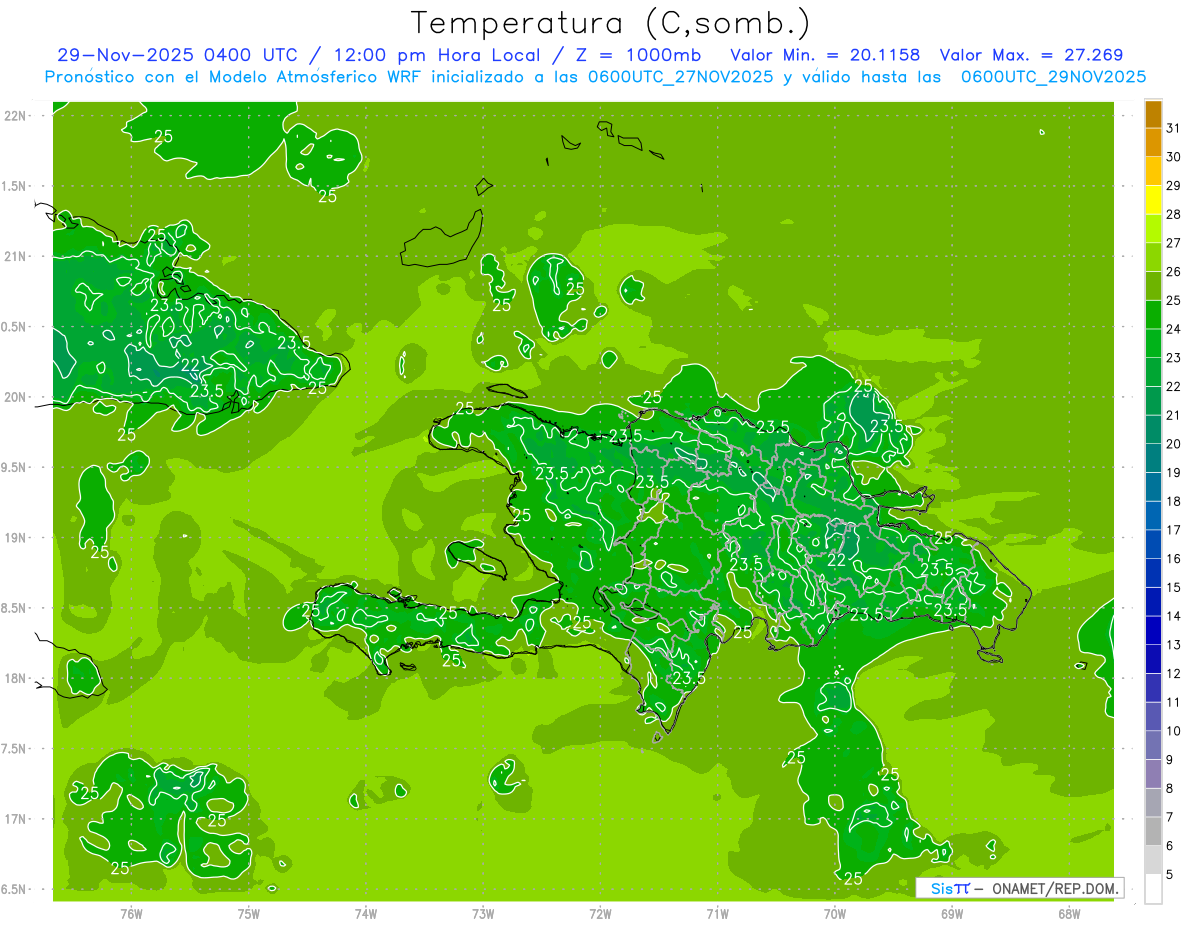Pick the yellow swatch between 28 and 29
Viewport: 1200px width, 927px height.
click(x=1153, y=200)
